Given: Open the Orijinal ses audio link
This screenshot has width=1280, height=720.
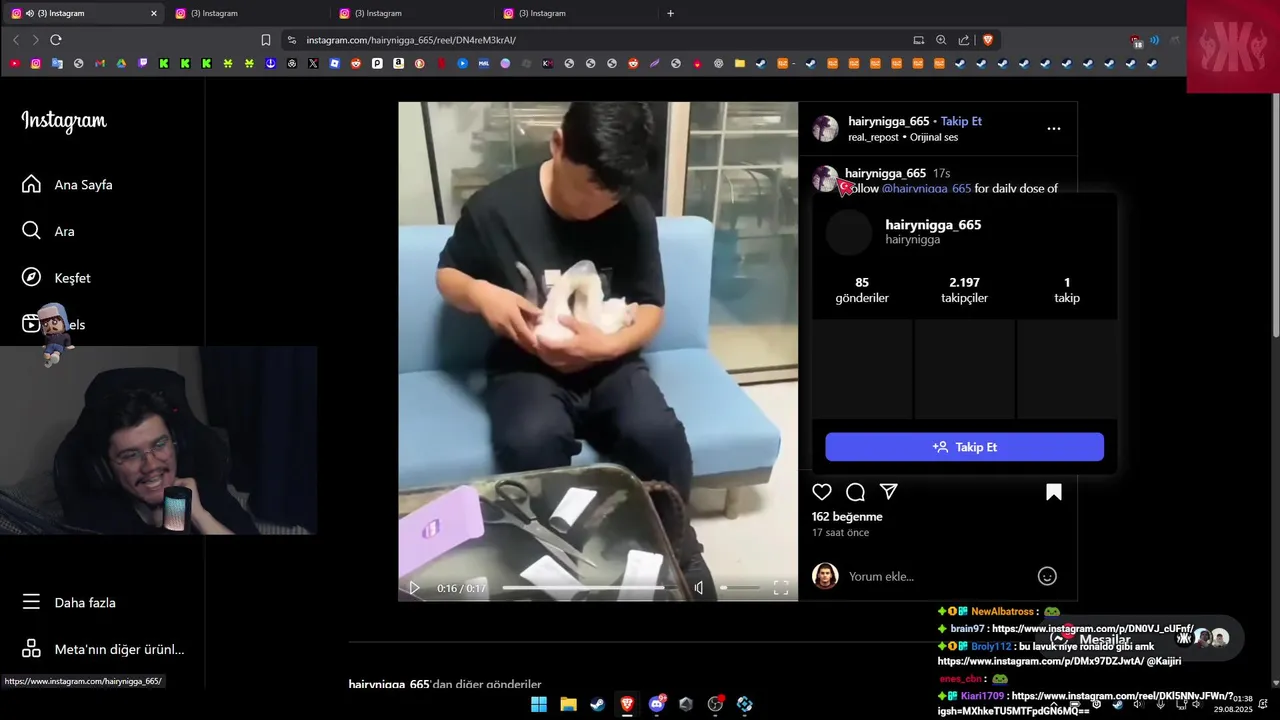Looking at the screenshot, I should pyautogui.click(x=934, y=137).
